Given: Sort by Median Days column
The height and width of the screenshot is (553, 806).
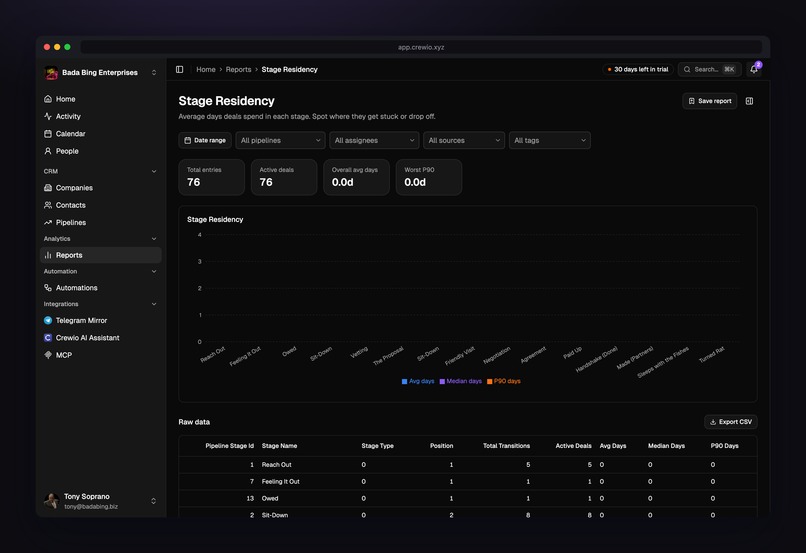Looking at the screenshot, I should pyautogui.click(x=666, y=446).
